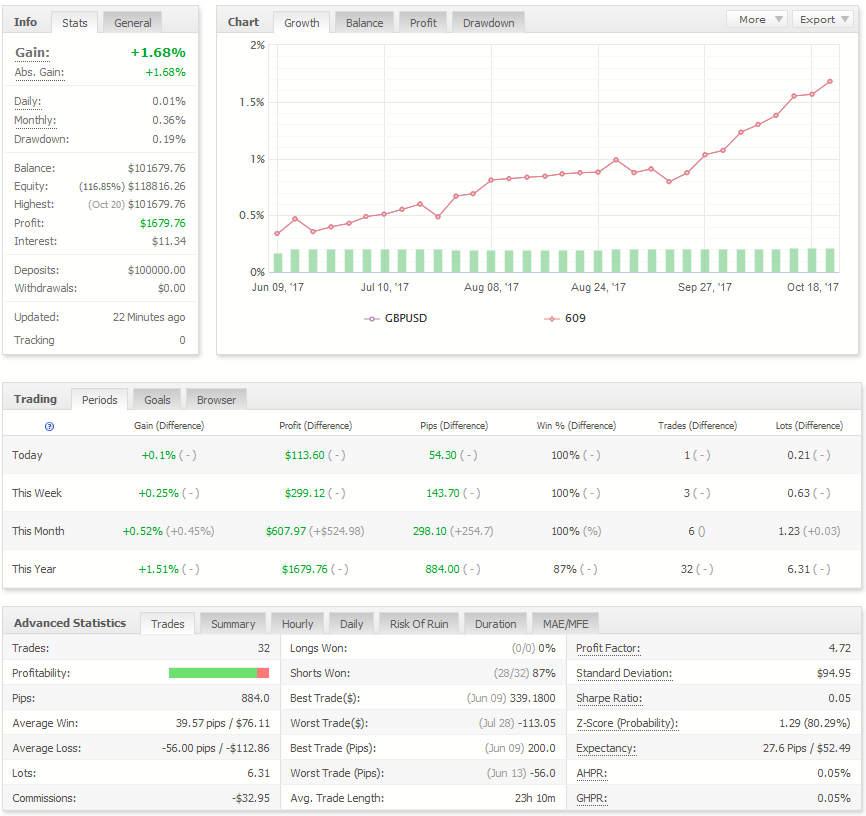
Task: Click the first green bar at Jun 09
Action: [x=278, y=262]
